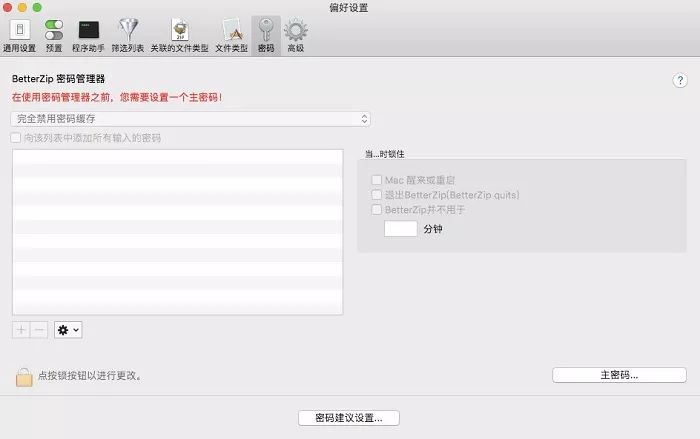This screenshot has height=439, width=700.
Task: Tick the 退出BetterZip checkbox
Action: (x=377, y=195)
